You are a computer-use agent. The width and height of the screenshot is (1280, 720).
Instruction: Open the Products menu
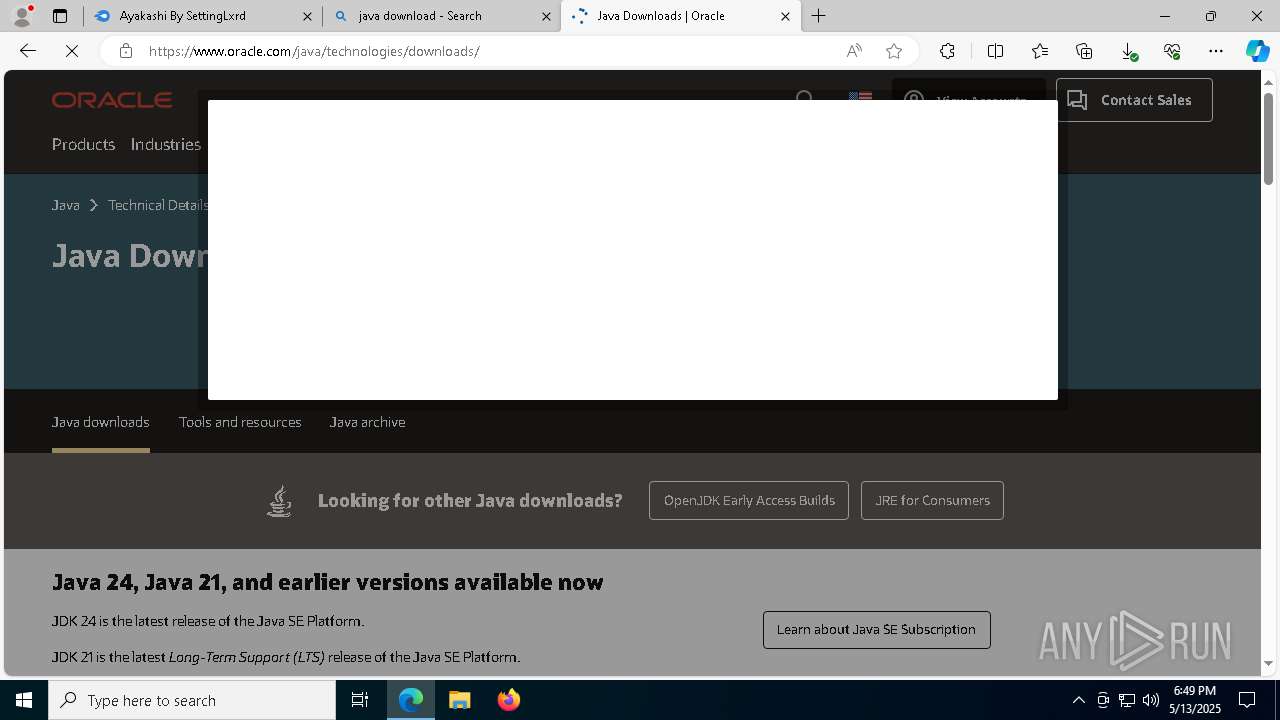point(83,144)
